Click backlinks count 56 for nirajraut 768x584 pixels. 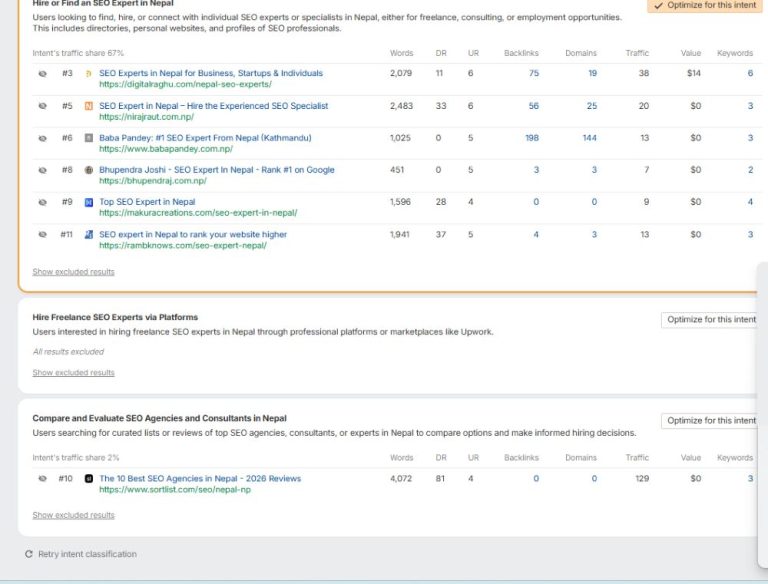click(534, 106)
